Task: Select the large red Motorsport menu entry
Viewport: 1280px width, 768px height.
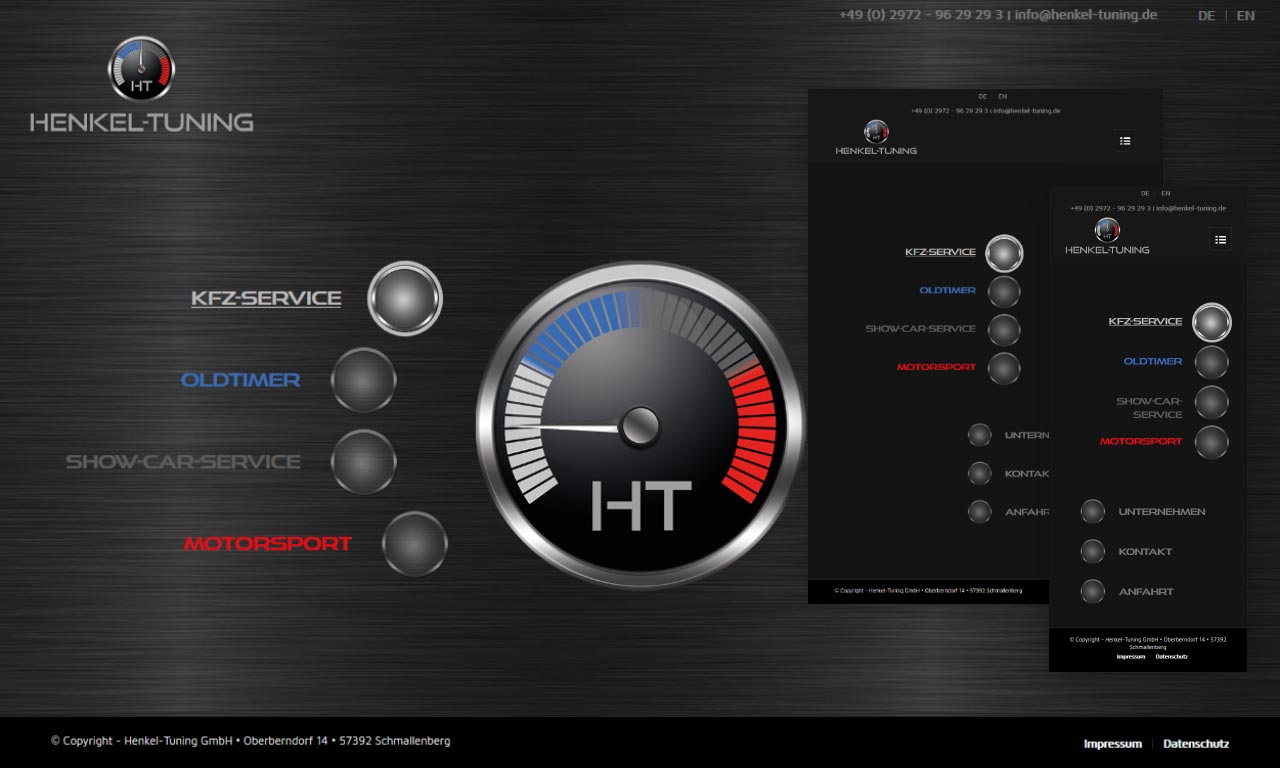Action: click(267, 544)
